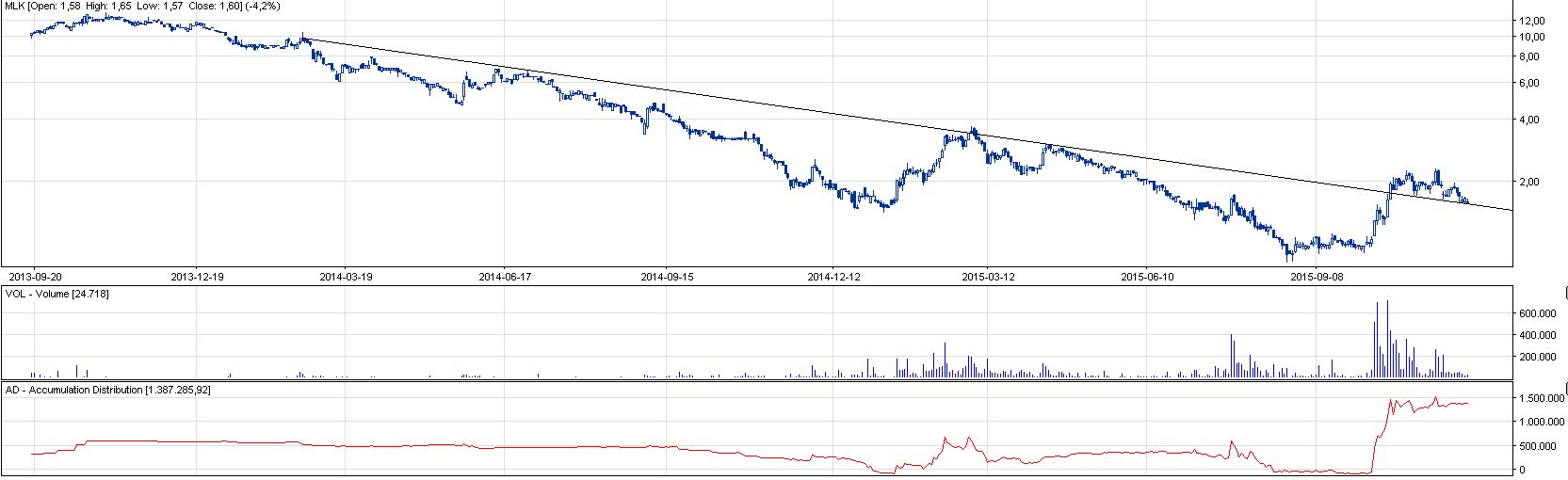1568x480 pixels.
Task: Click the 2015-03-12 date axis label
Action: point(988,277)
